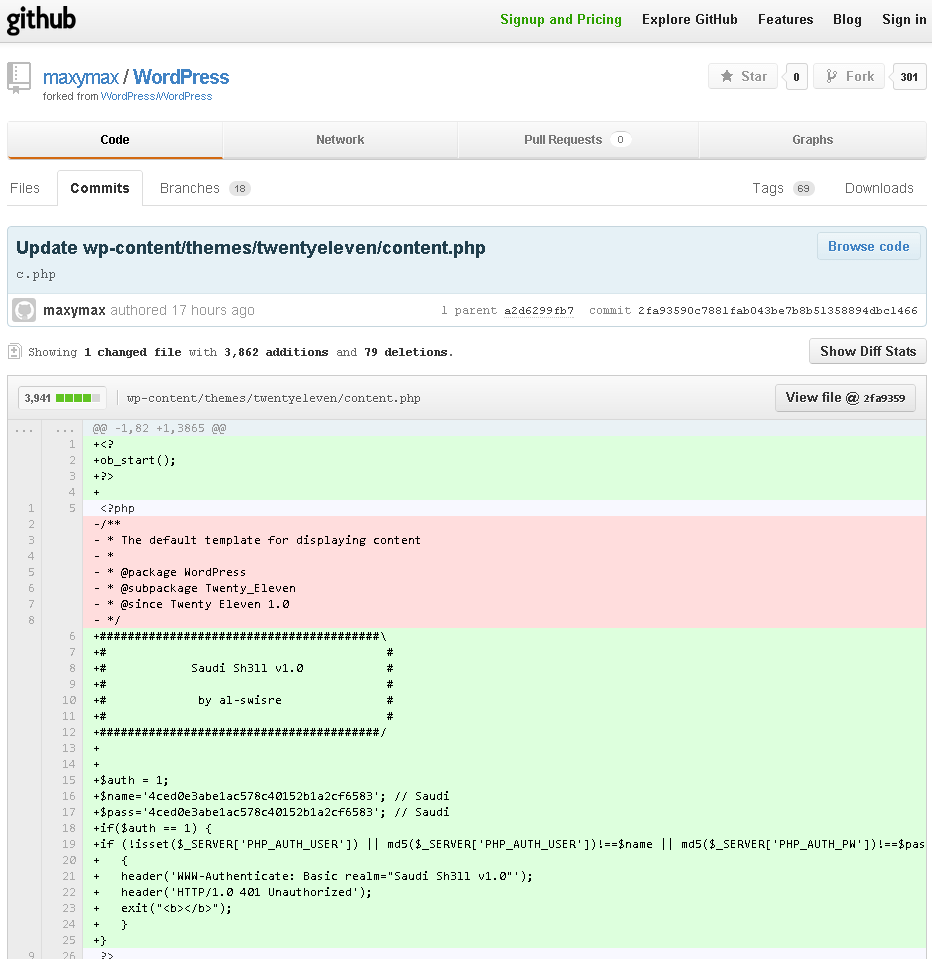Viewport: 932px width, 959px height.
Task: Select the Commits subtab
Action: point(100,188)
